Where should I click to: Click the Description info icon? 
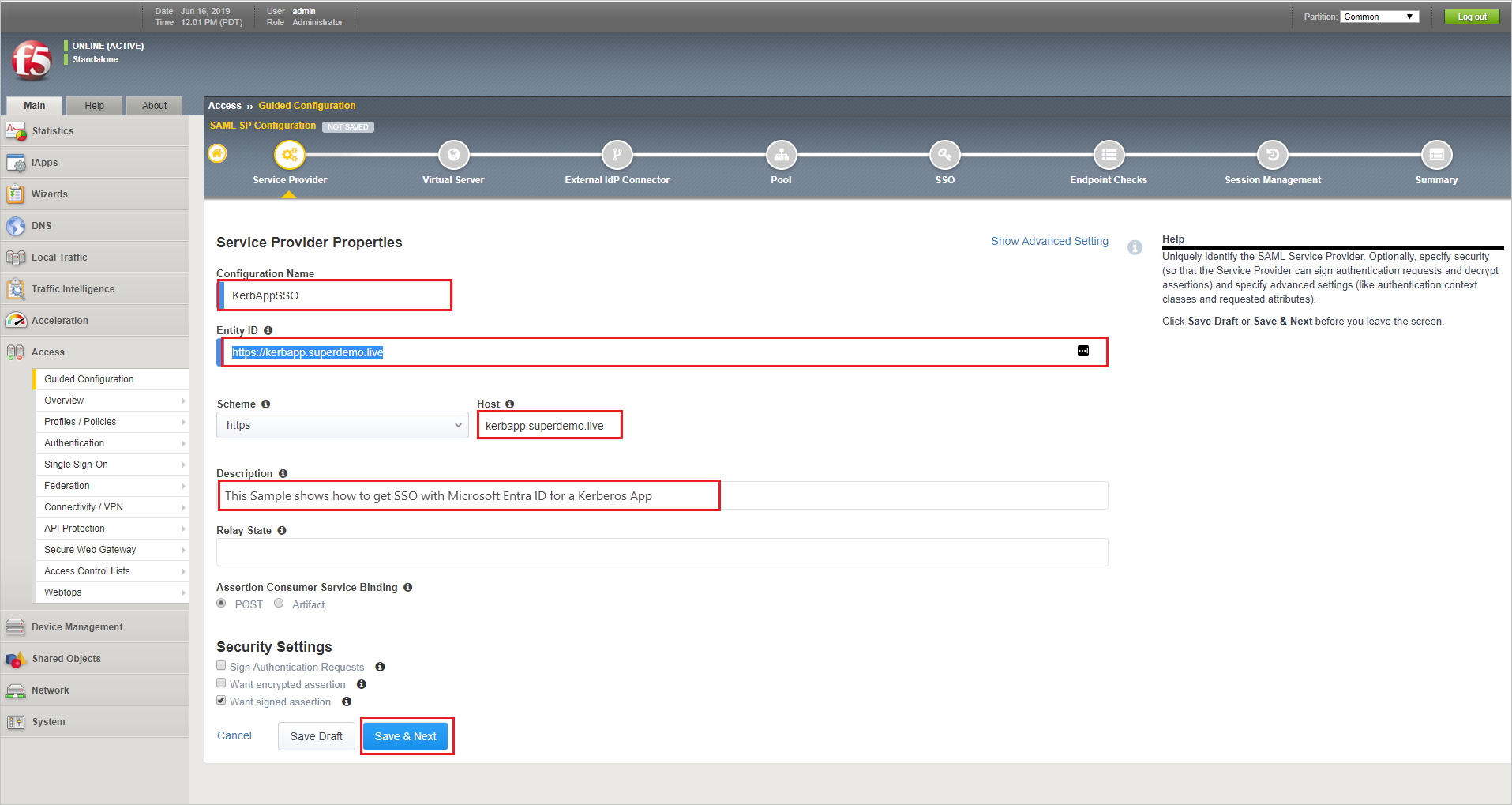tap(283, 473)
